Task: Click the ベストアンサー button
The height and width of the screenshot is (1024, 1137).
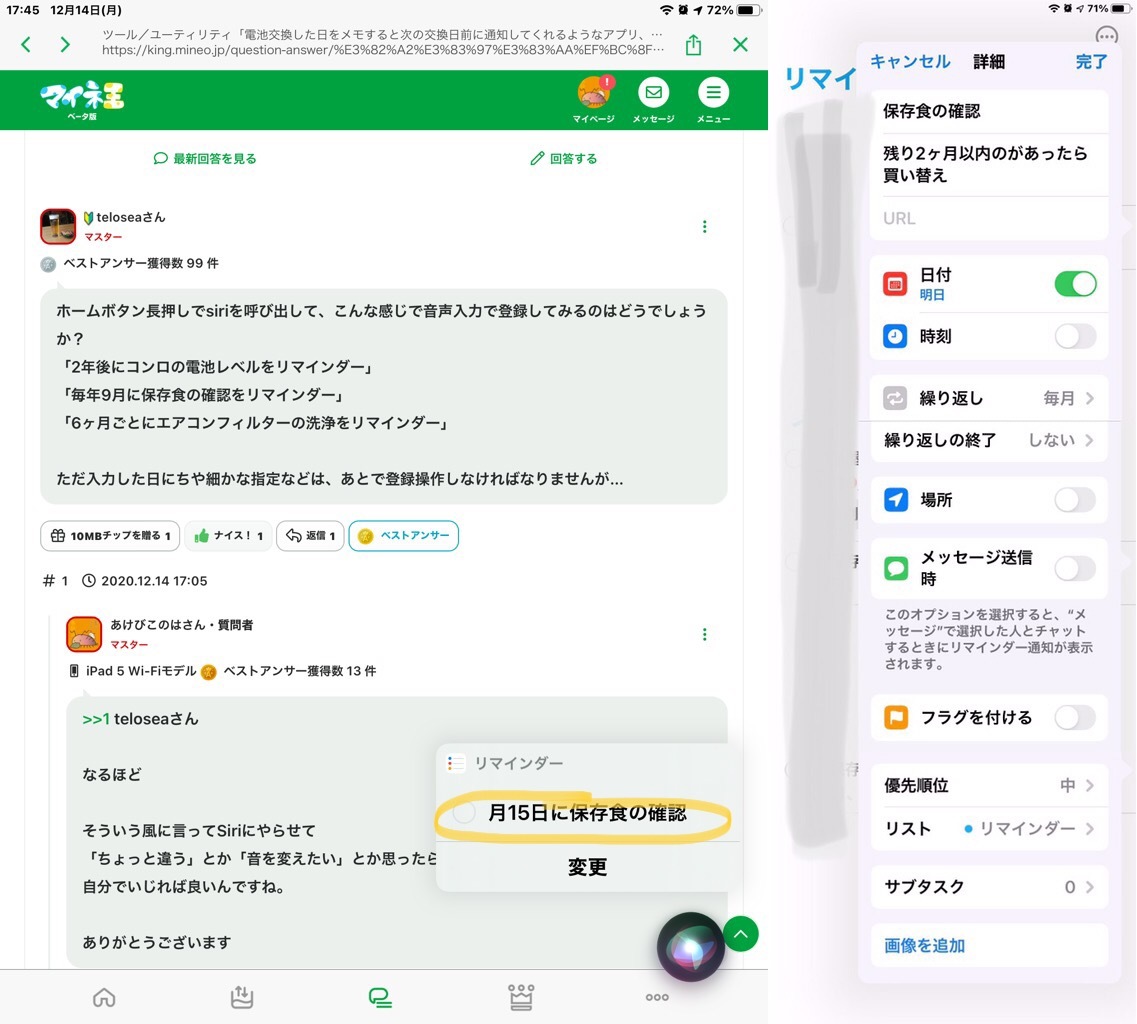Action: click(x=404, y=536)
